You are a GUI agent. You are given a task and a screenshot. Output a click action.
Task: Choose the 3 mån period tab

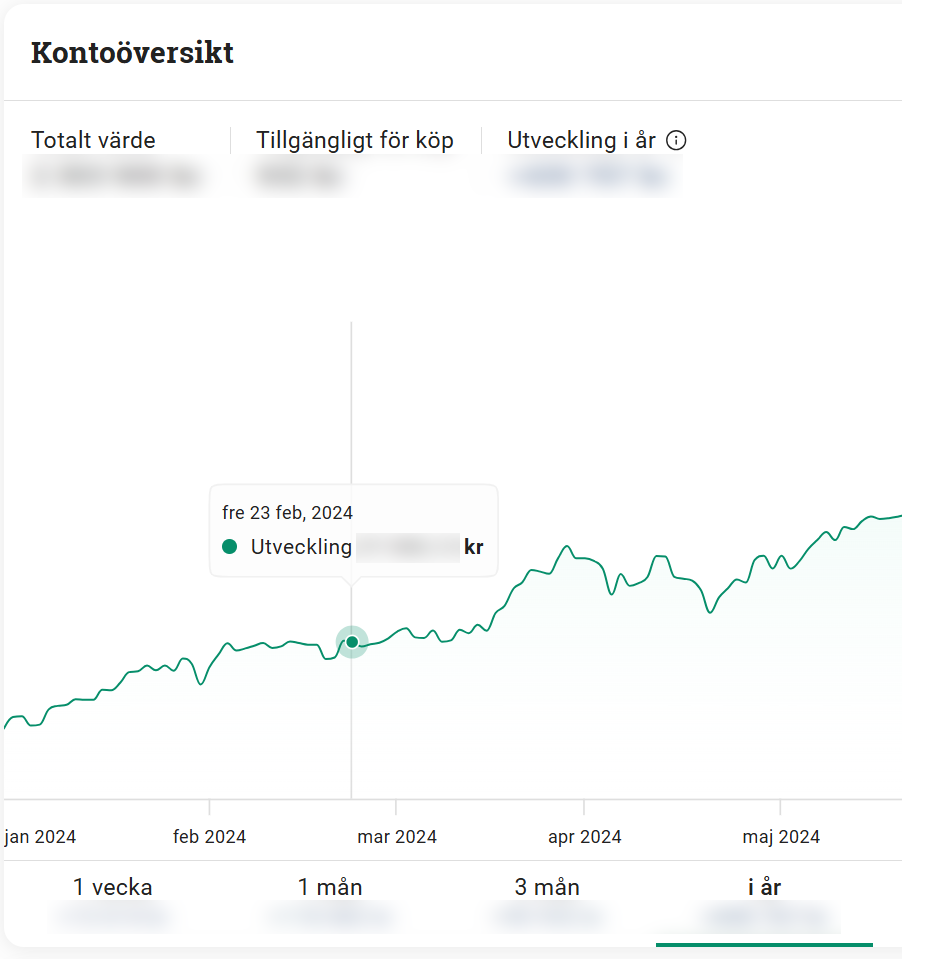pos(547,888)
